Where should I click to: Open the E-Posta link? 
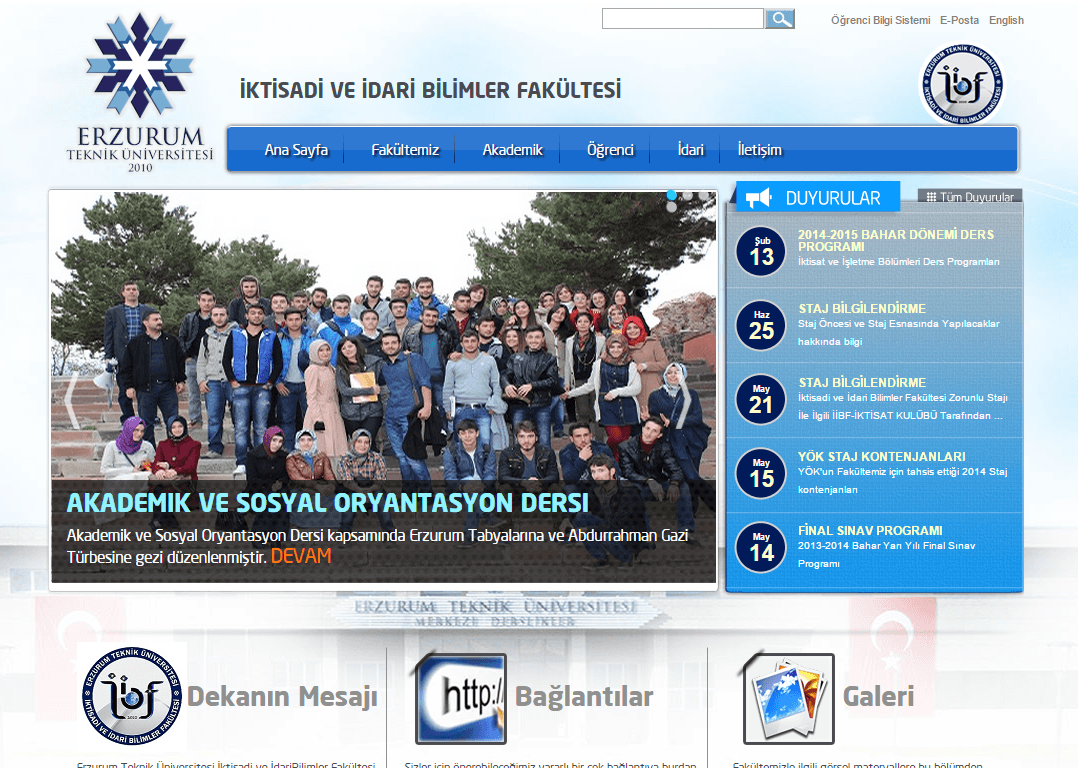point(960,21)
